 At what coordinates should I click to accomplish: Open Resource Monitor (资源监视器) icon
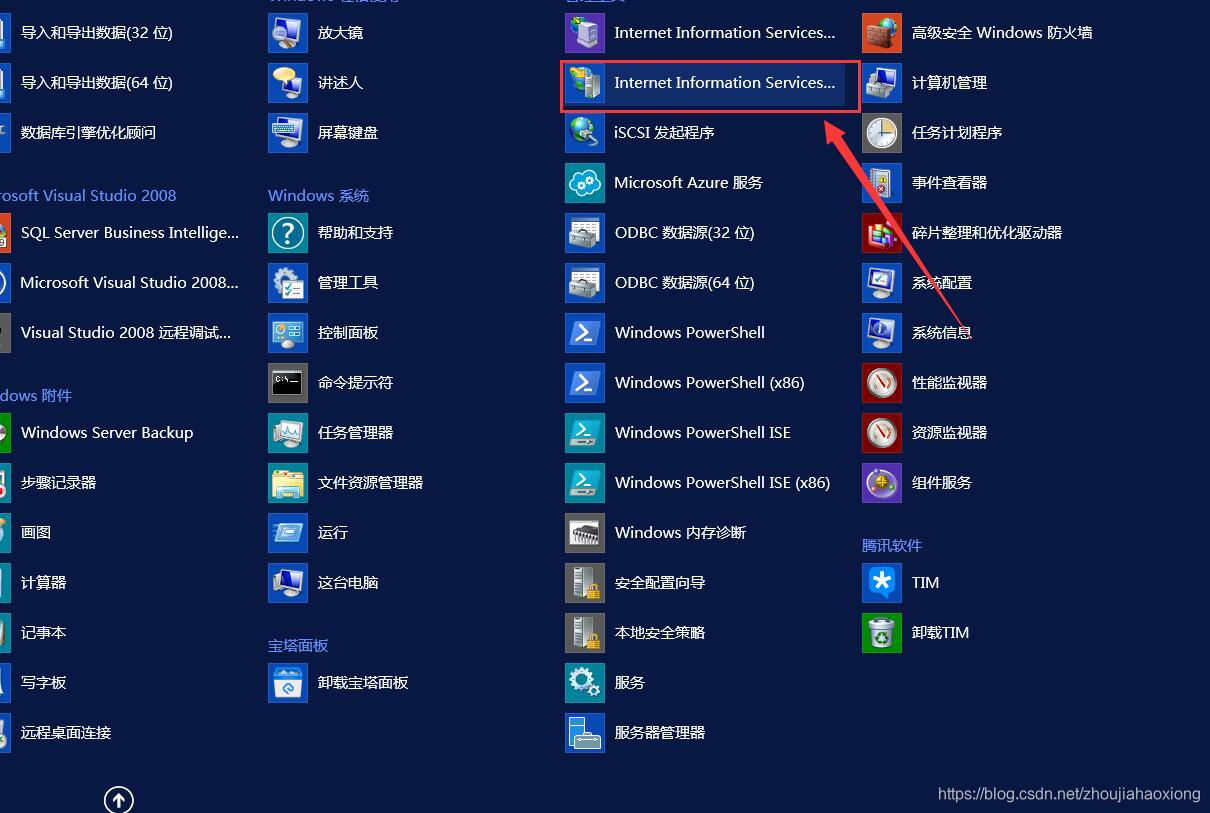coord(882,433)
